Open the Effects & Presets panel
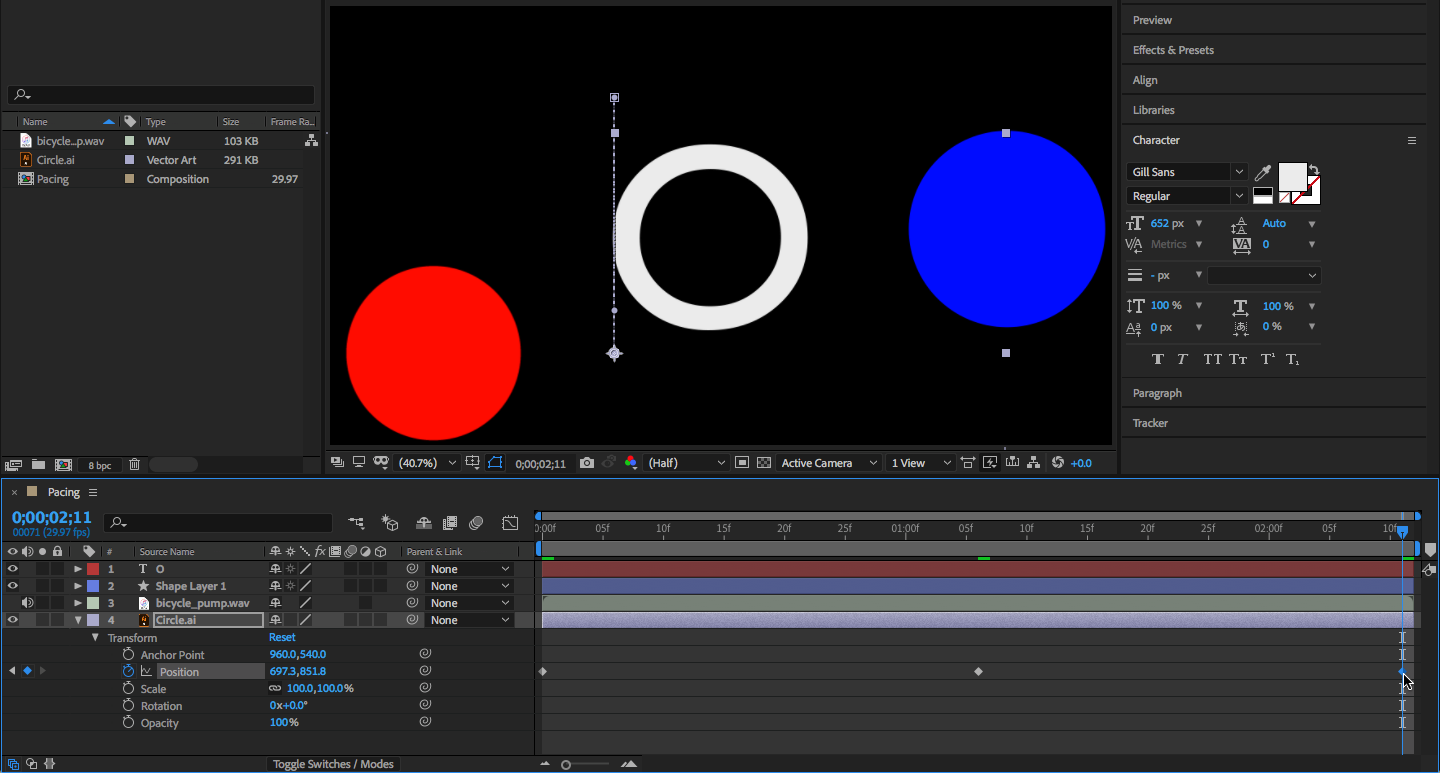Viewport: 1440px width, 773px height. (x=1173, y=50)
